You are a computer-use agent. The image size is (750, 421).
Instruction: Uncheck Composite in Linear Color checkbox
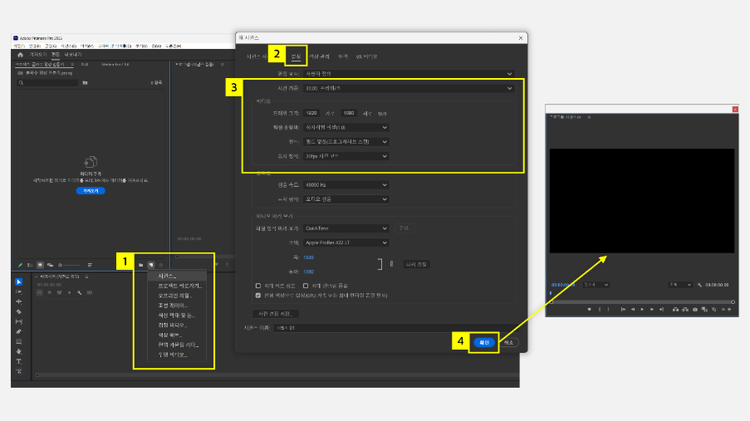click(x=258, y=296)
